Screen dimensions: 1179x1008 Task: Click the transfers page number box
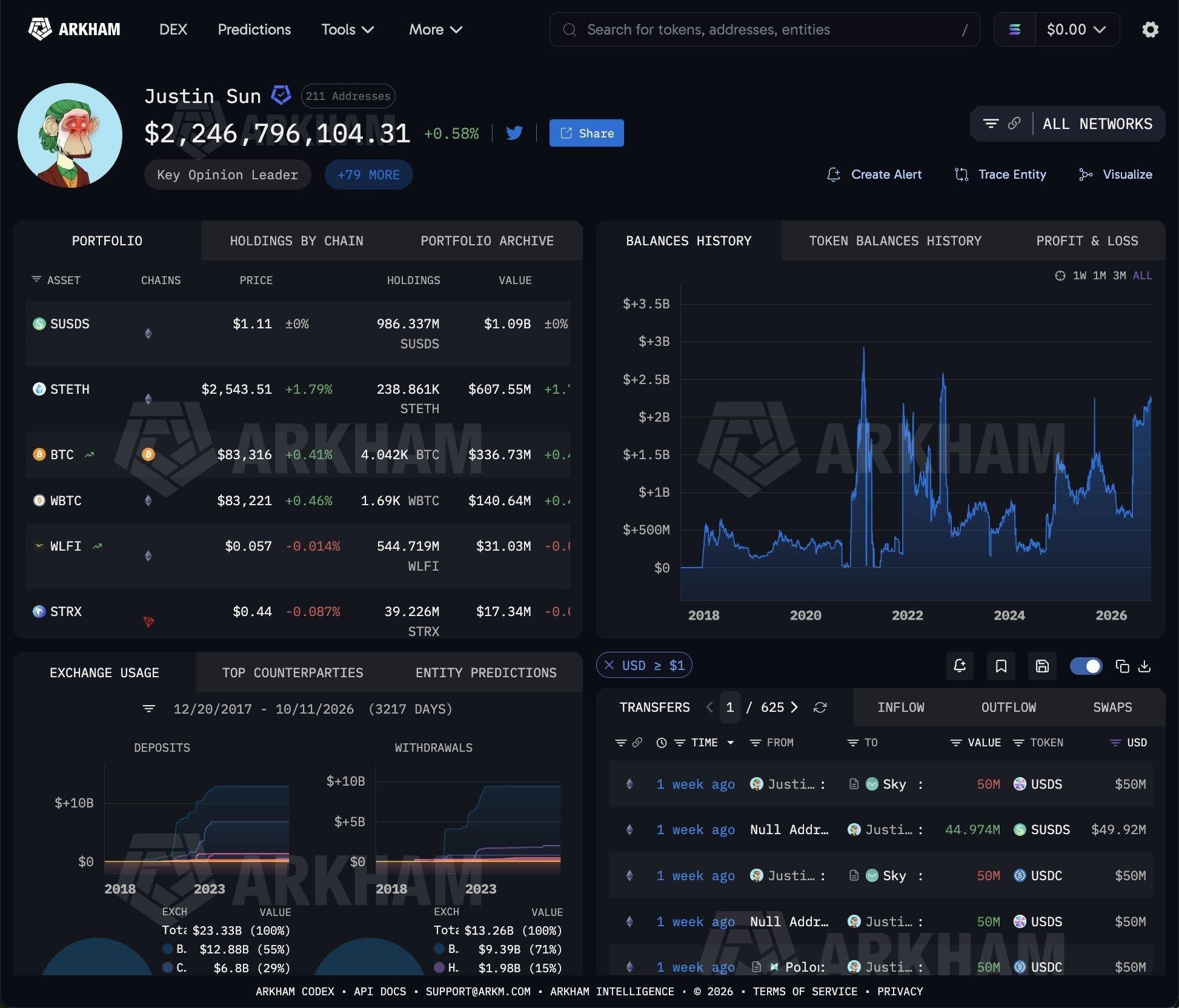[x=730, y=708]
